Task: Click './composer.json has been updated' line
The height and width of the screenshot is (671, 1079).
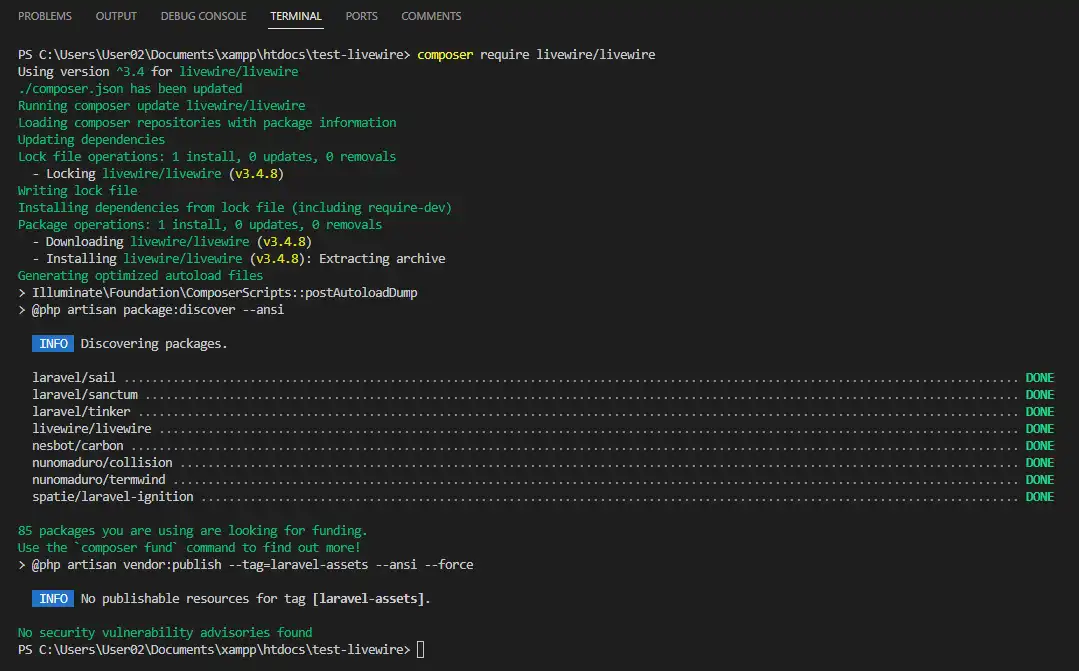Action: click(130, 89)
